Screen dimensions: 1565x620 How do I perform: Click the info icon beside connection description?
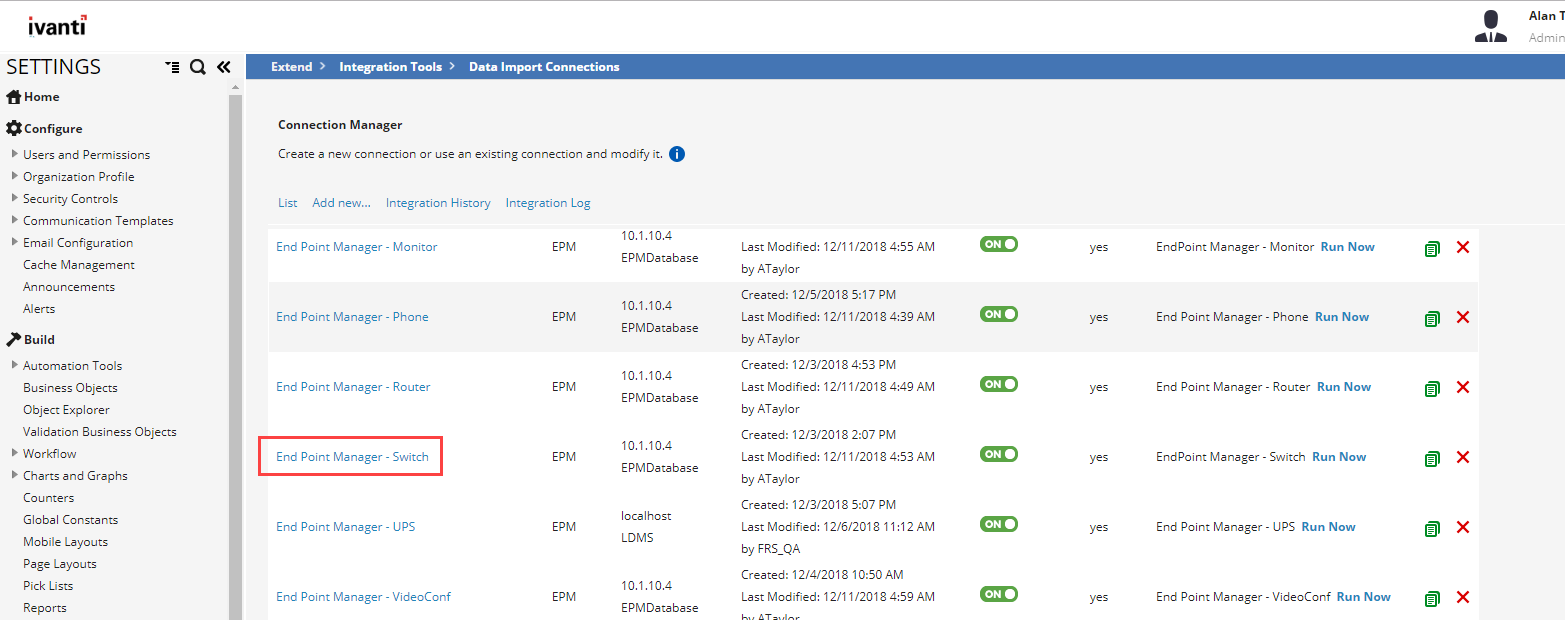click(677, 154)
